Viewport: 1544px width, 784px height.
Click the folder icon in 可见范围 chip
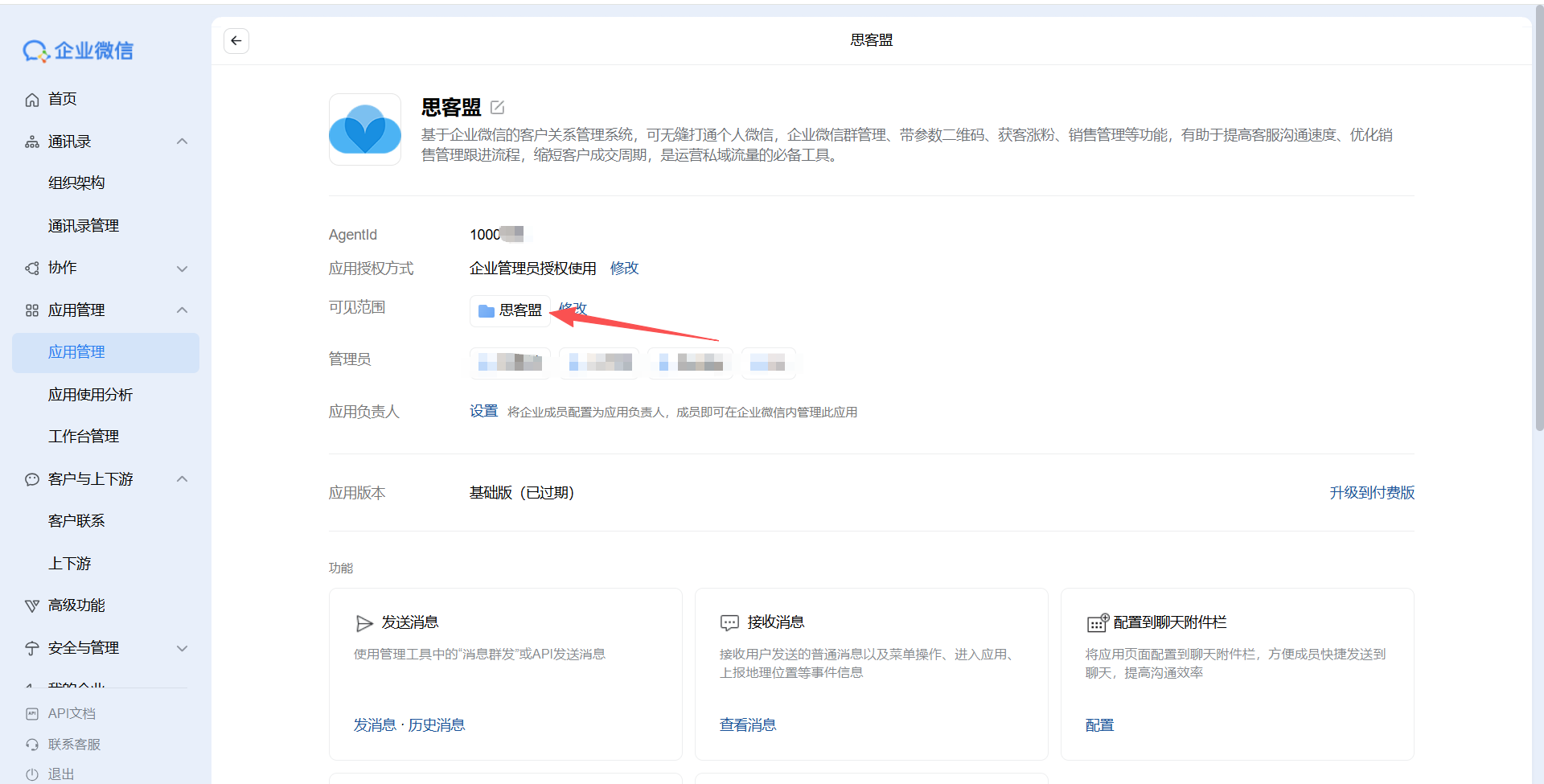click(x=487, y=311)
